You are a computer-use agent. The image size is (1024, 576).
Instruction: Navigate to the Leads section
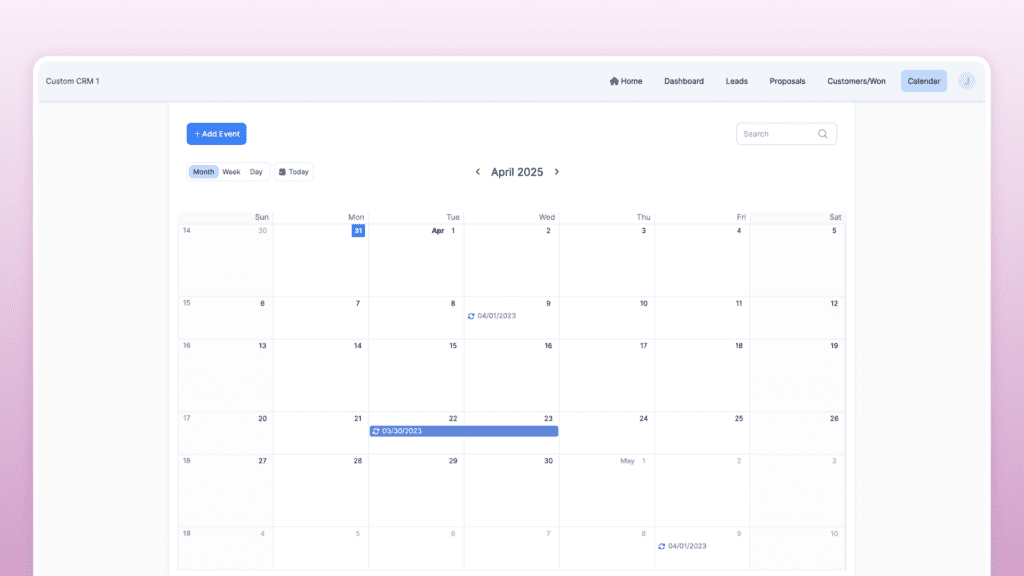tap(736, 81)
